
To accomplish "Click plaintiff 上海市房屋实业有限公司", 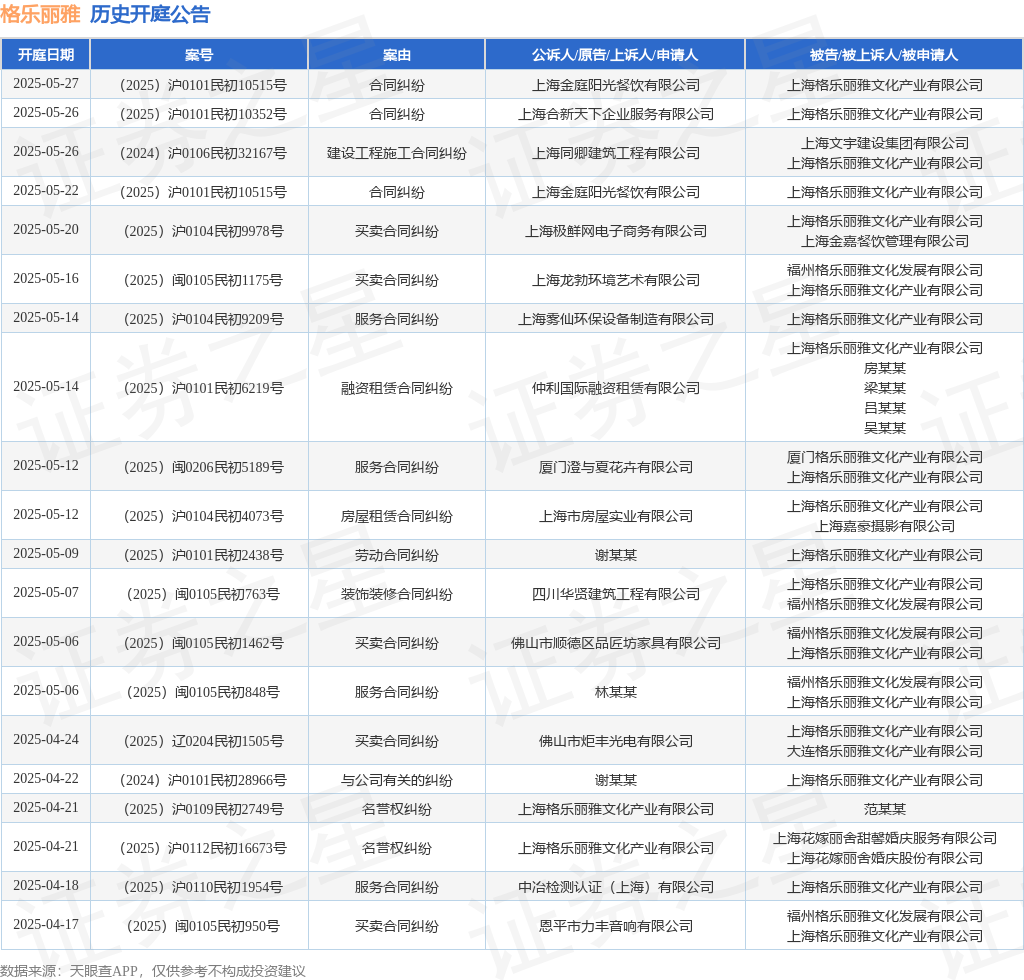I will pos(616,516).
